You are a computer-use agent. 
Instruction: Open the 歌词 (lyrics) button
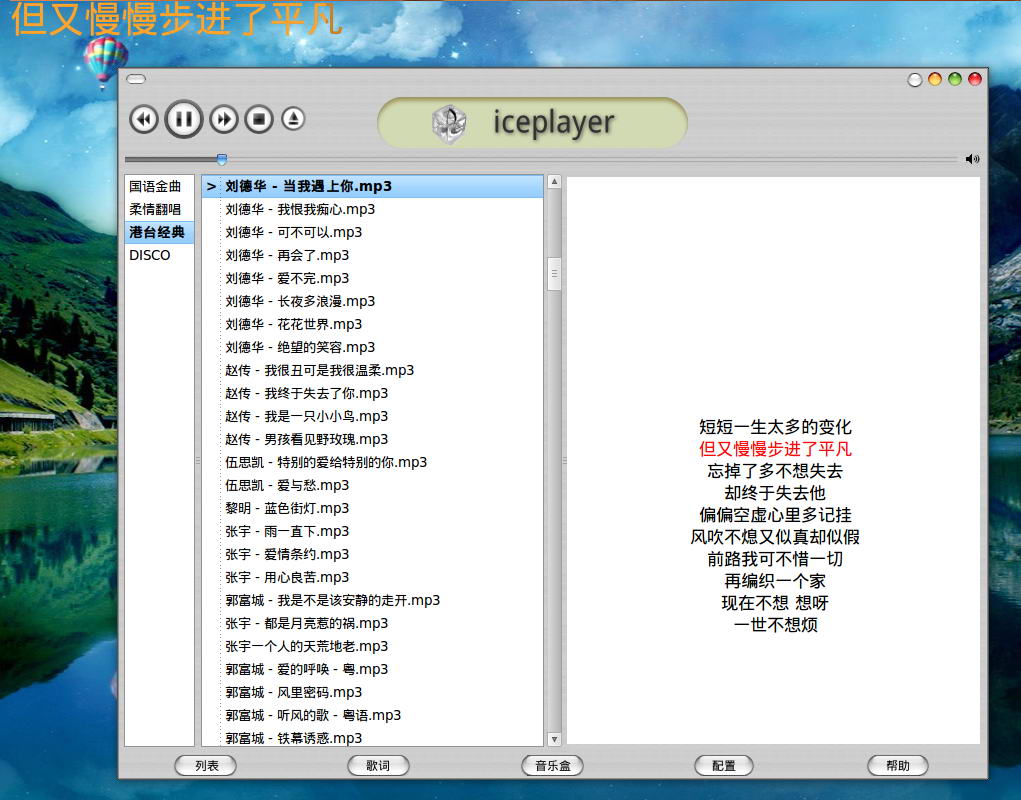tap(378, 766)
